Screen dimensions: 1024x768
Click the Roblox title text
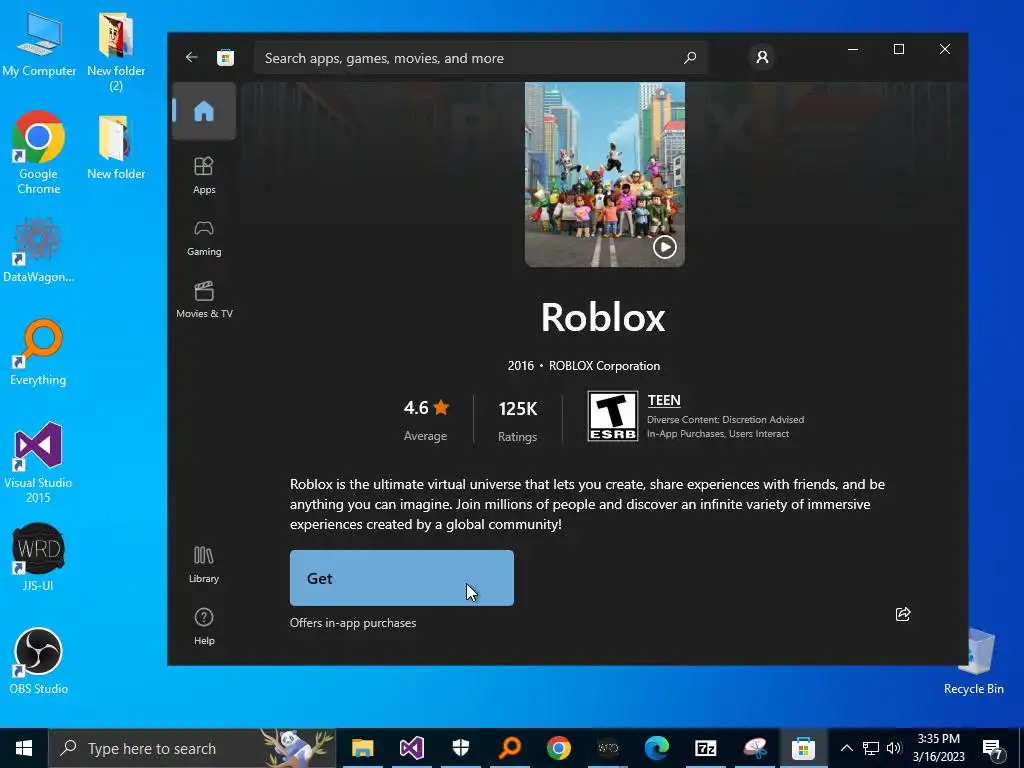(x=603, y=317)
